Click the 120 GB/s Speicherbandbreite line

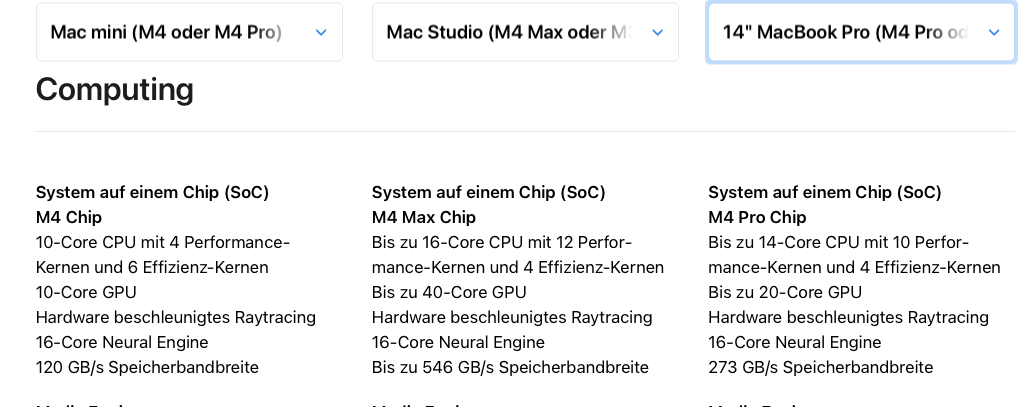[148, 367]
